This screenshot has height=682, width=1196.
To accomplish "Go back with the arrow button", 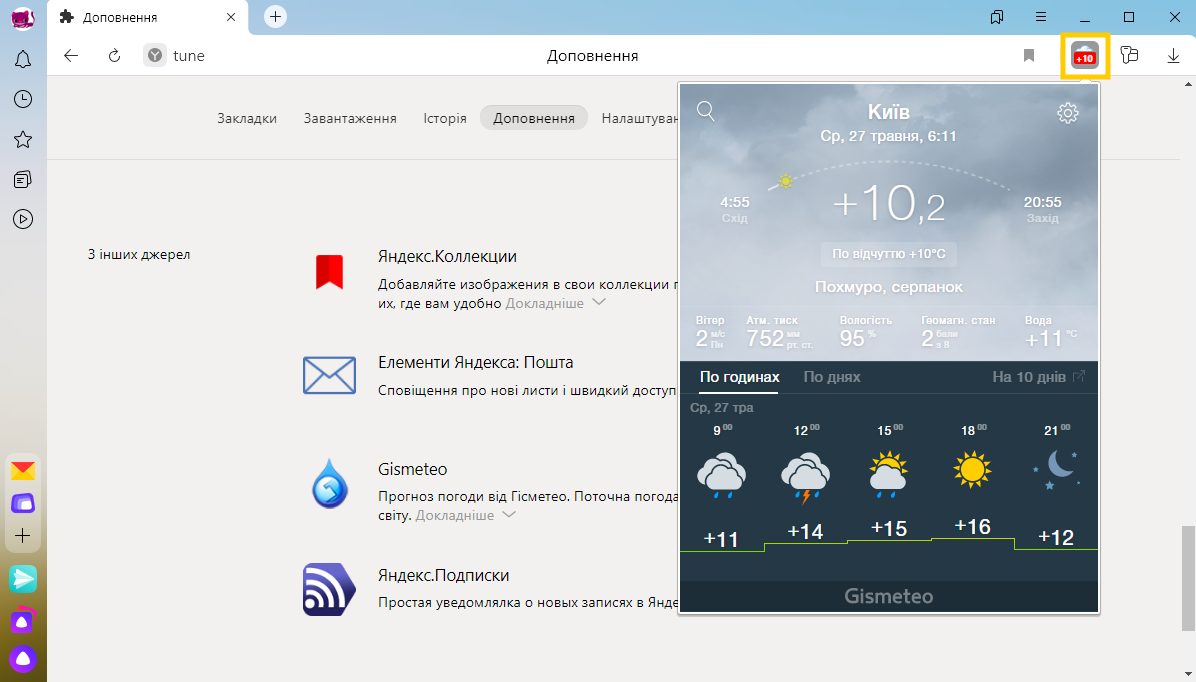I will (x=71, y=56).
